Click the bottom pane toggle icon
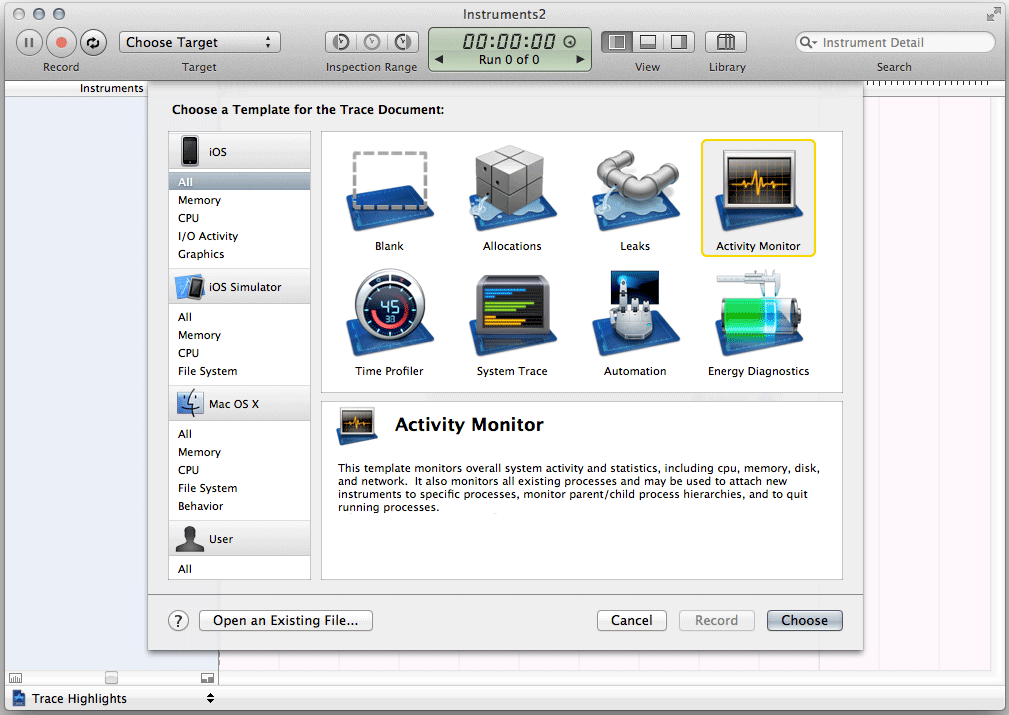This screenshot has width=1009, height=715. pos(207,678)
